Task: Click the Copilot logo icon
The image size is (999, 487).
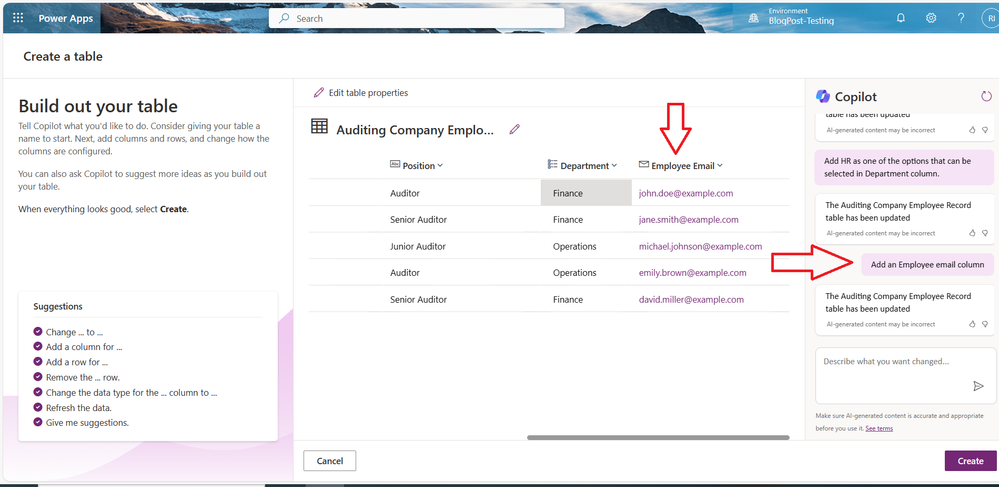Action: click(823, 96)
